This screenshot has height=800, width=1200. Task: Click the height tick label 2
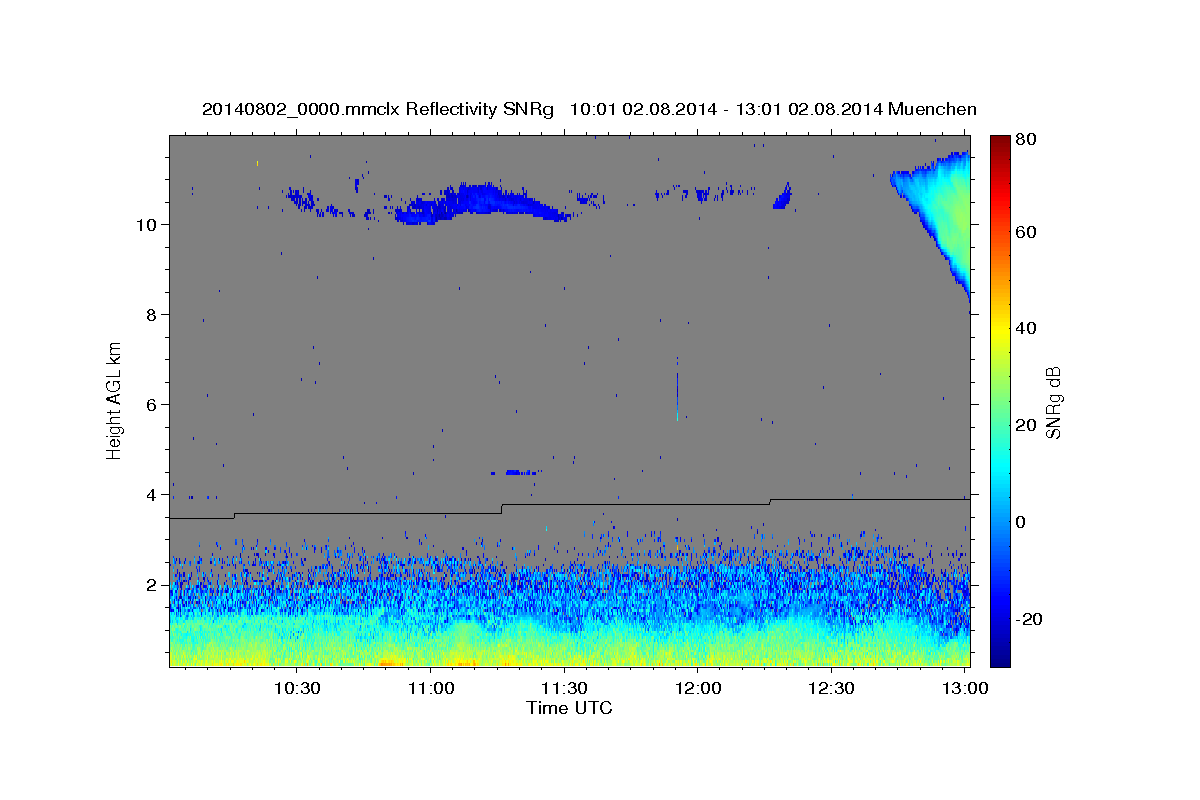[x=153, y=584]
